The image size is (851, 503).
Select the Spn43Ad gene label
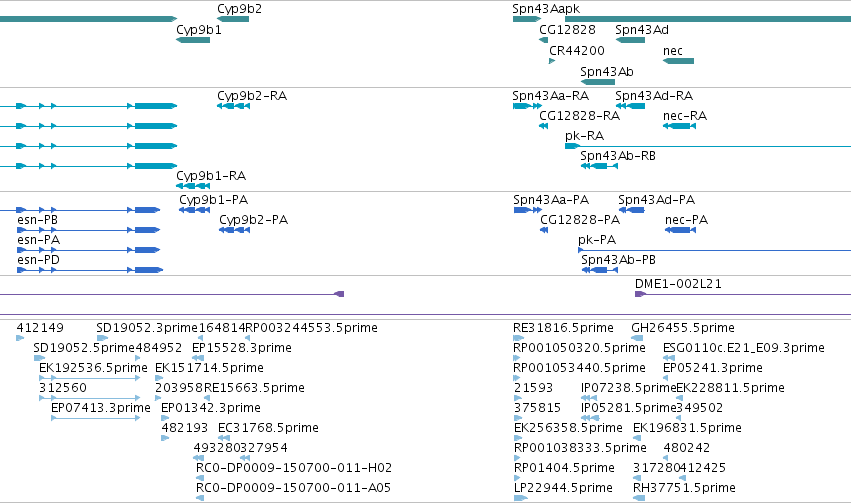click(x=642, y=30)
